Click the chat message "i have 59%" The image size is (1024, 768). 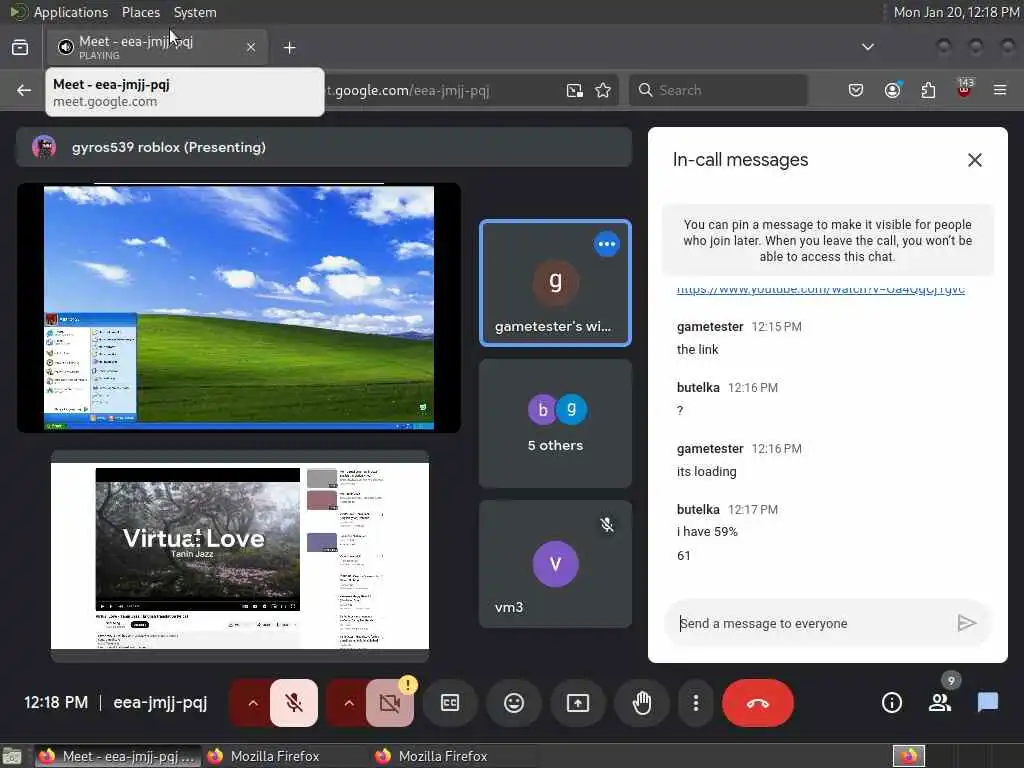707,532
